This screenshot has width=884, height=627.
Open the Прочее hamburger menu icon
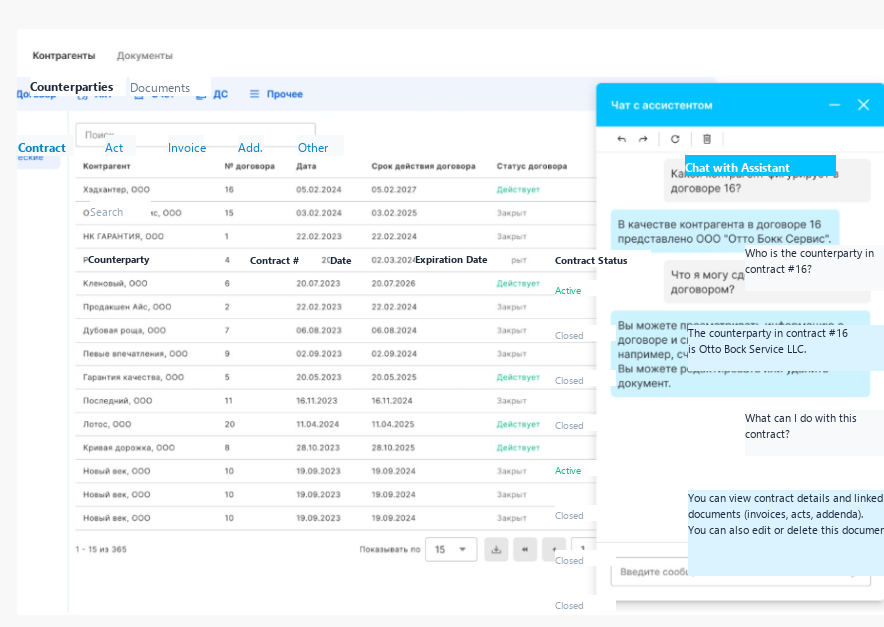(x=255, y=94)
